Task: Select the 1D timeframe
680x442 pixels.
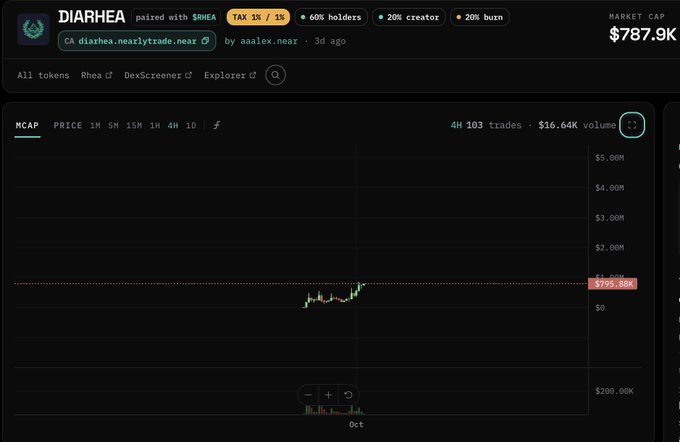Action: tap(191, 125)
